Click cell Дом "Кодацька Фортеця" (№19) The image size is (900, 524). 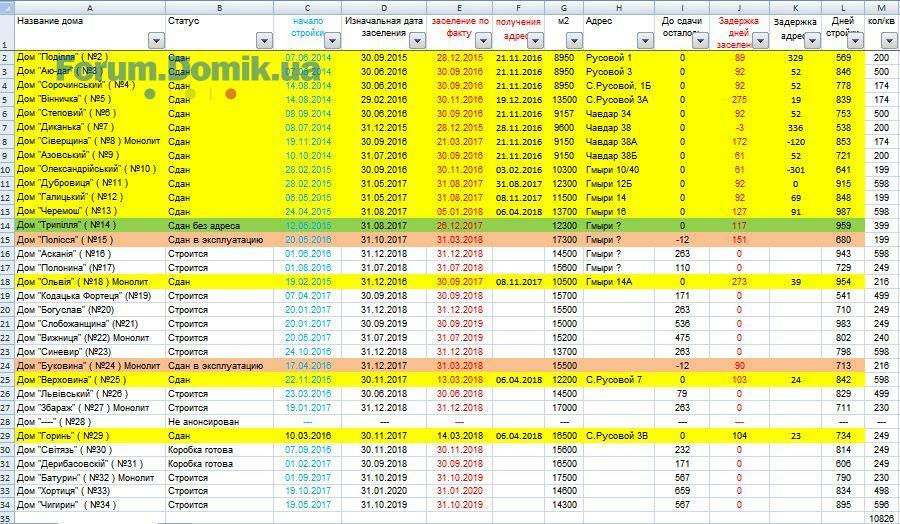click(90, 296)
